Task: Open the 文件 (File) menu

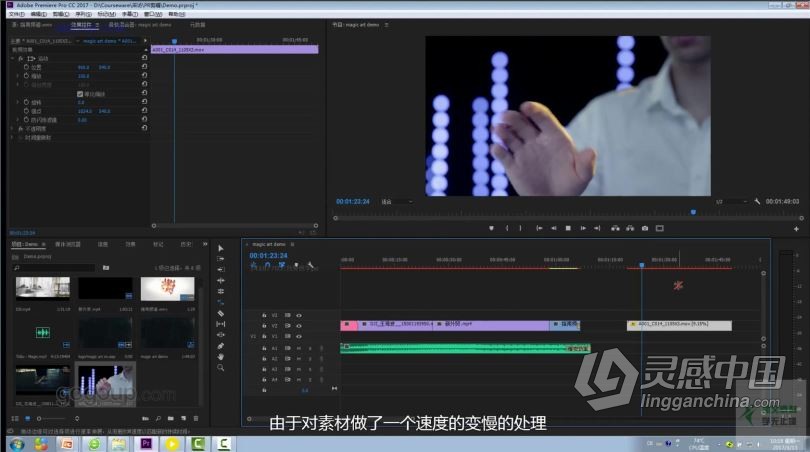Action: click(x=13, y=15)
